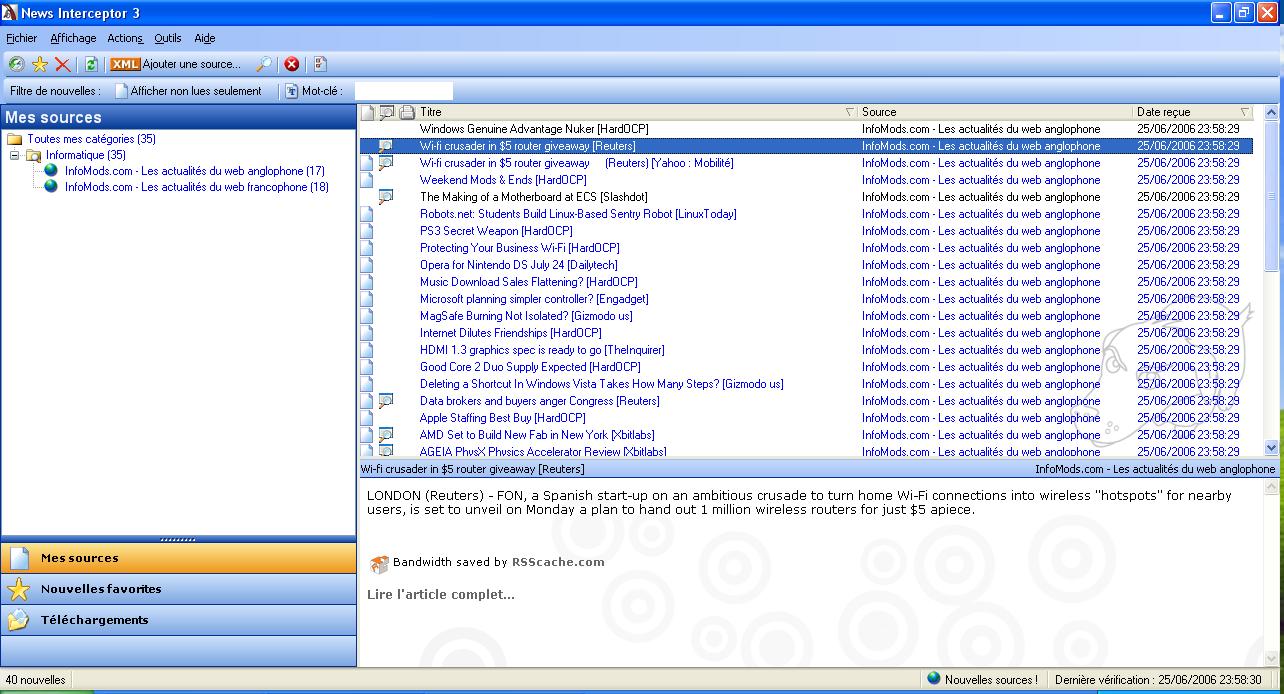This screenshot has height=694, width=1284.
Task: Click the red circle stop toolbar icon
Action: click(292, 64)
